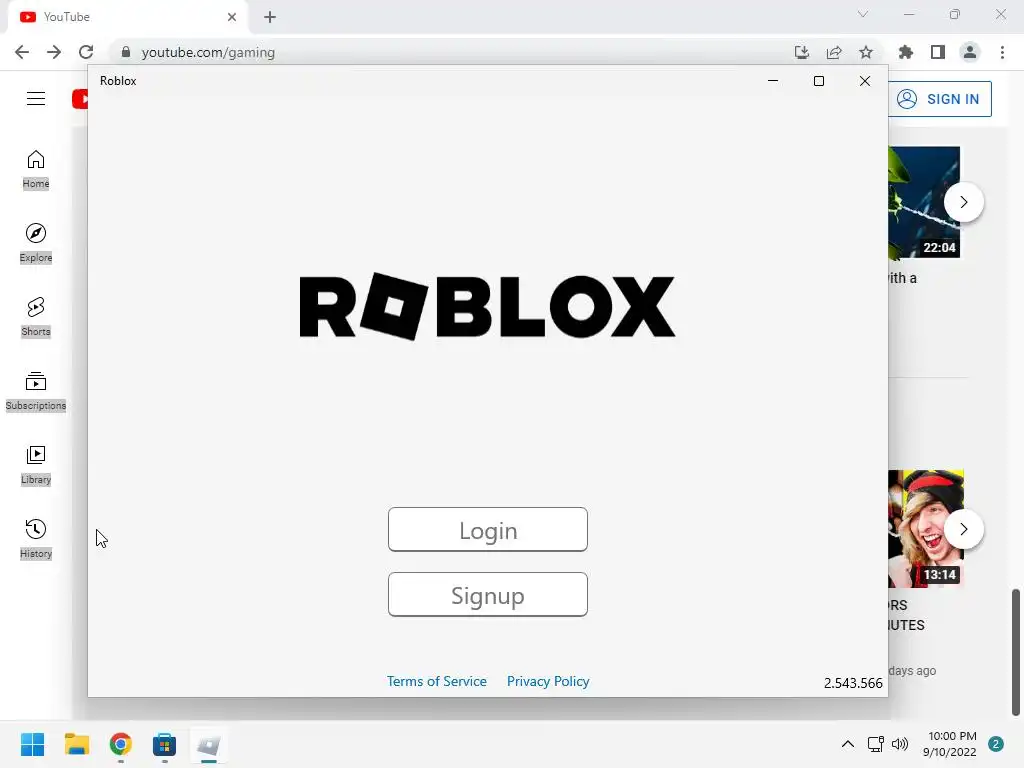Image resolution: width=1024 pixels, height=768 pixels.
Task: Click the site lock icon in address bar
Action: tap(126, 52)
